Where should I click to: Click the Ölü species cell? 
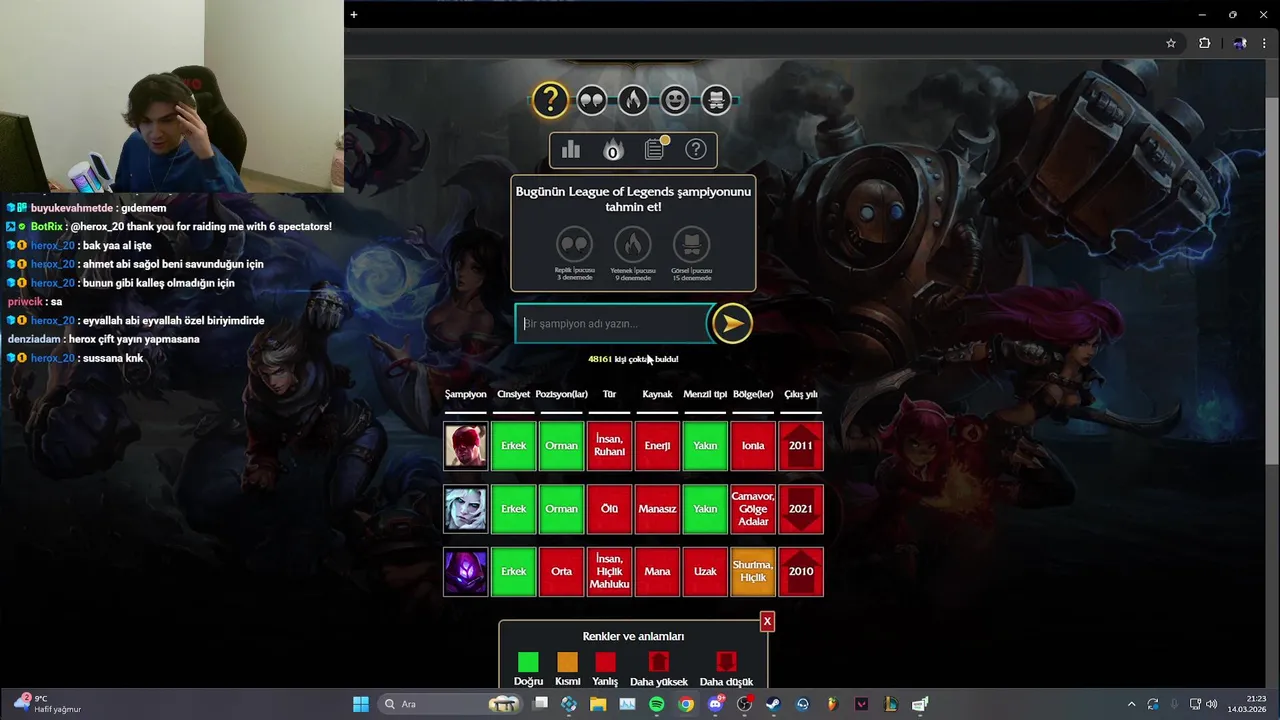(x=609, y=509)
